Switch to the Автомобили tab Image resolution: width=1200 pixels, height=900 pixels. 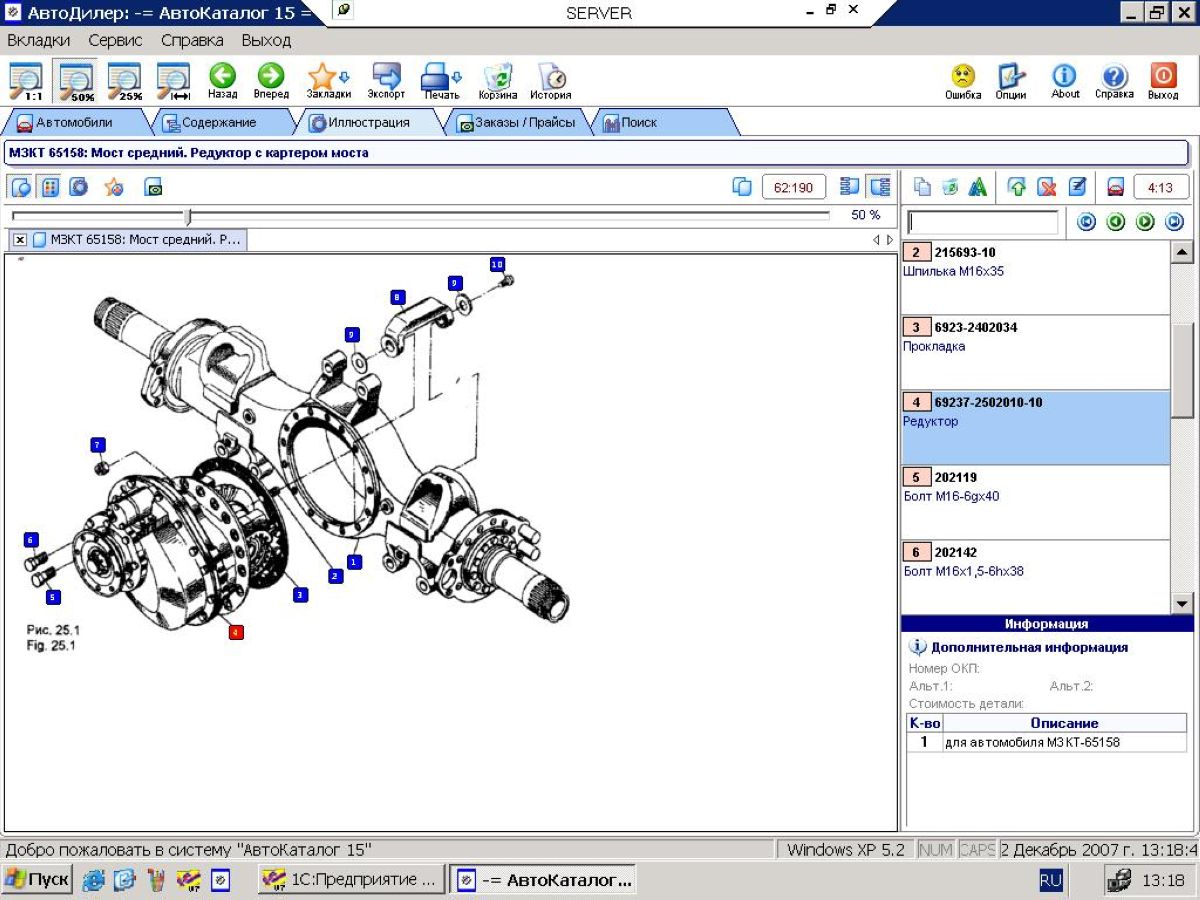tap(75, 123)
